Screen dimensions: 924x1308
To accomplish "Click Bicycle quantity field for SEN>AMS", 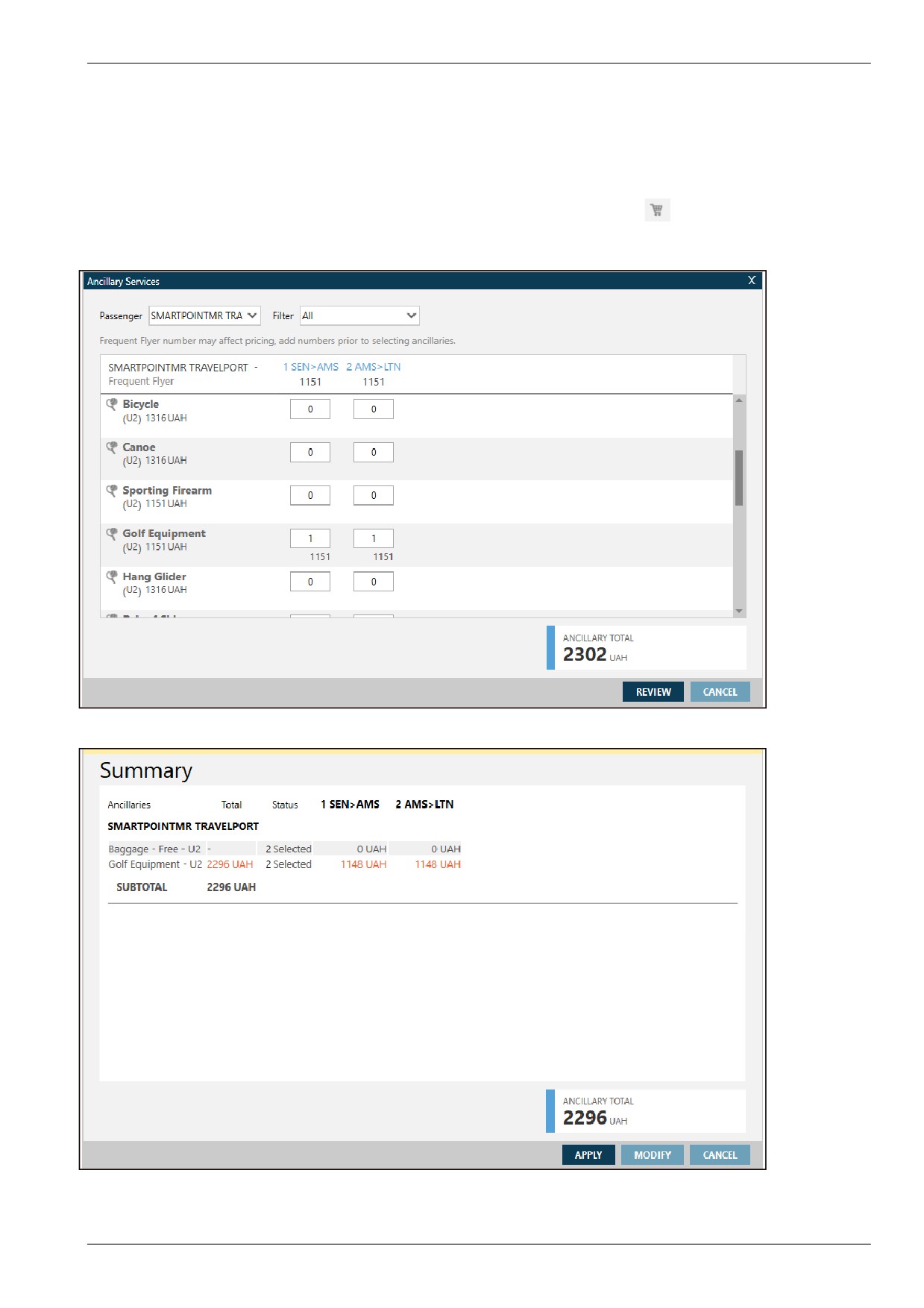I will pyautogui.click(x=310, y=409).
